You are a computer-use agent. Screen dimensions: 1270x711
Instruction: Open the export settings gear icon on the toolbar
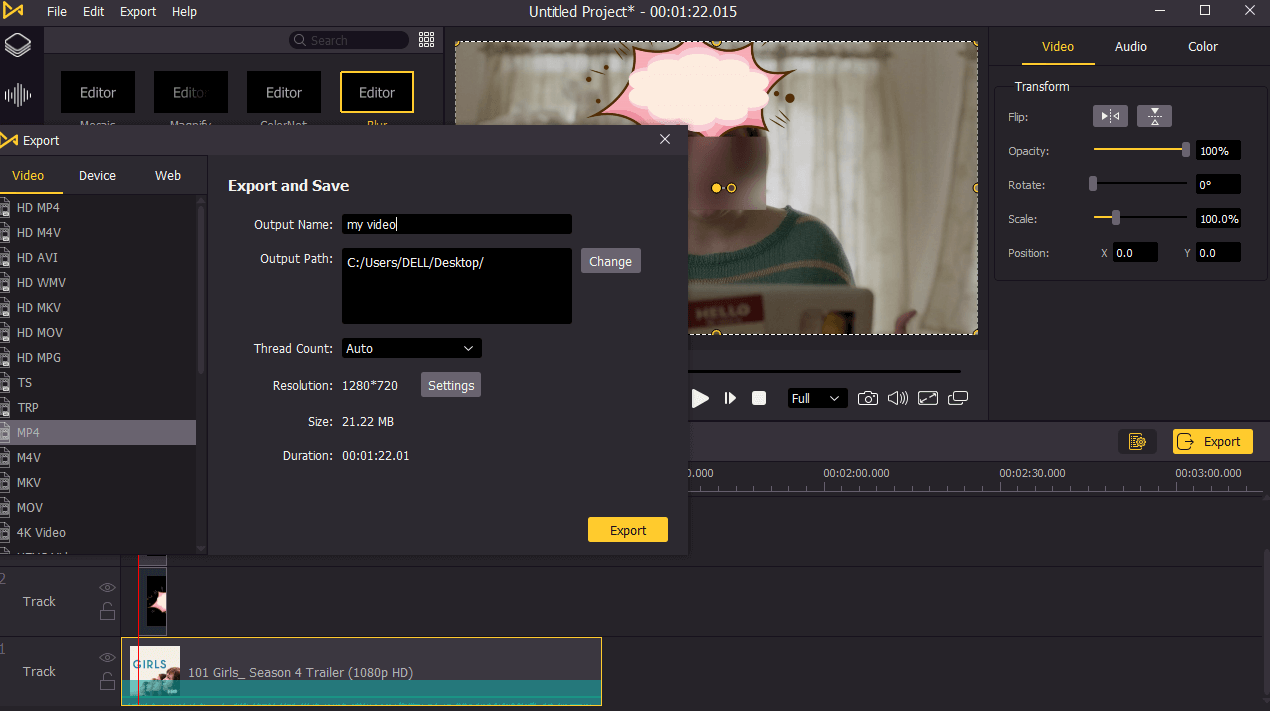pos(1137,441)
